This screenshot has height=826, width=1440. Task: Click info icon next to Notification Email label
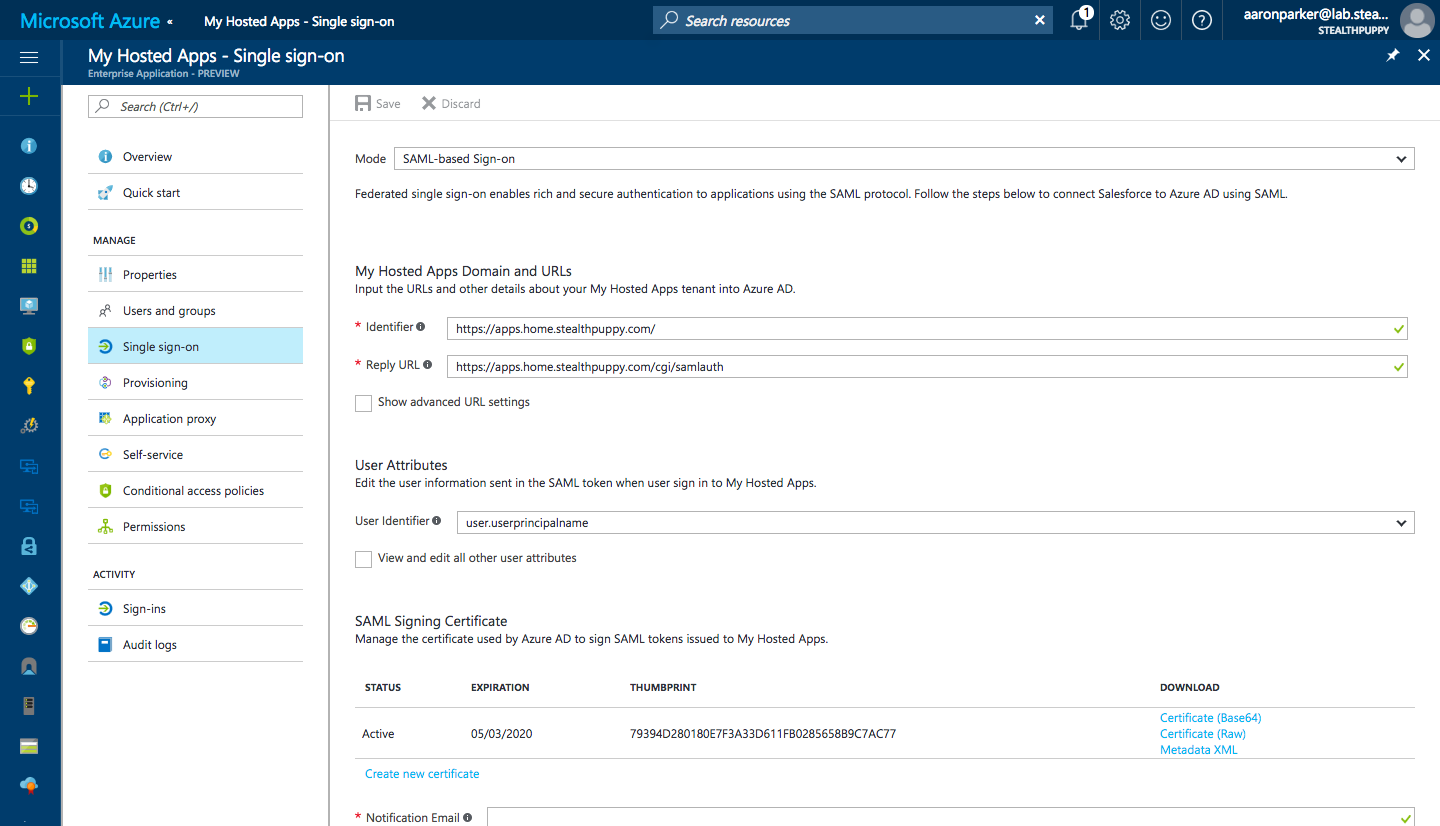(x=468, y=817)
